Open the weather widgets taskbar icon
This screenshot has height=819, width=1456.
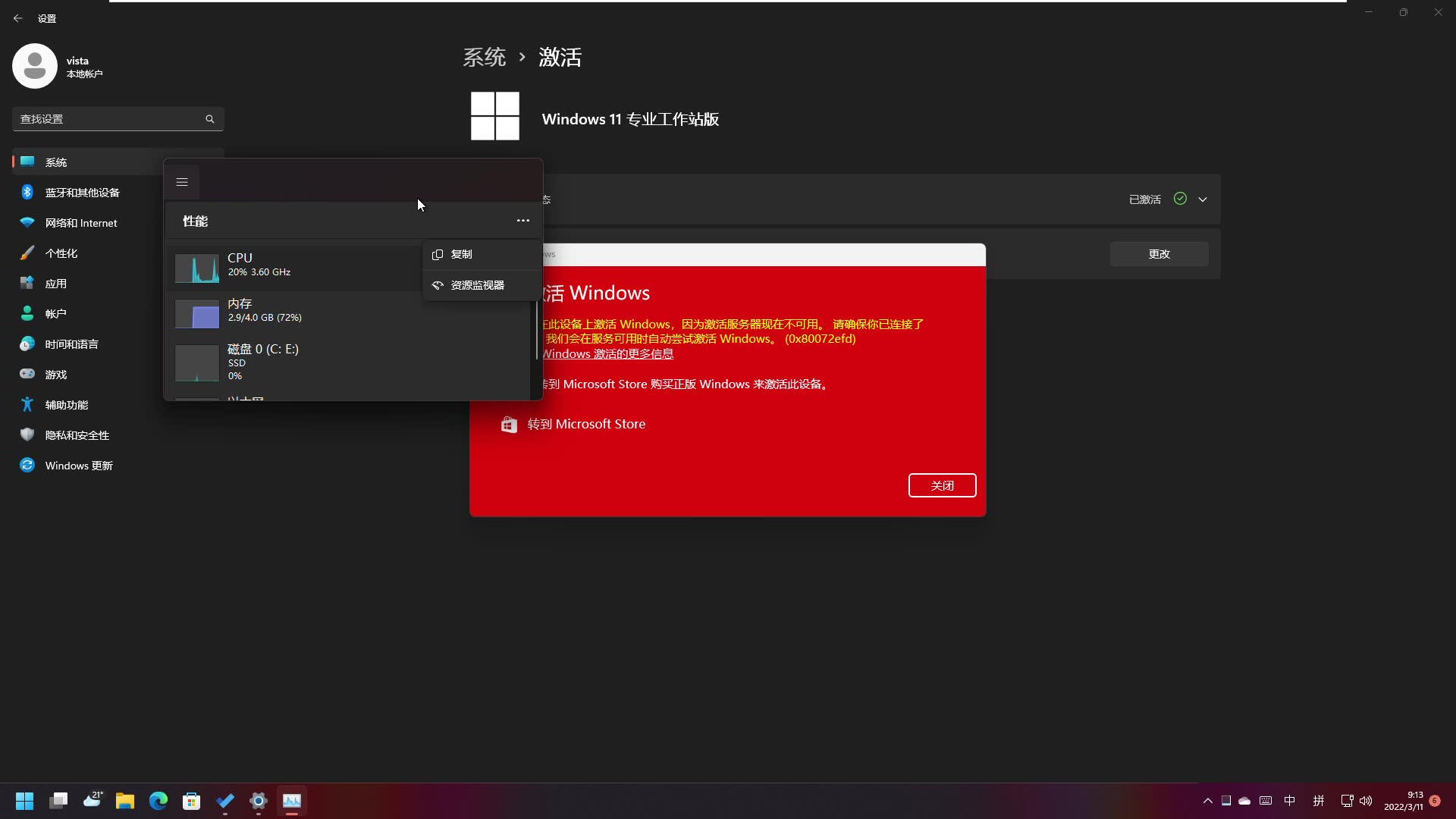(92, 801)
